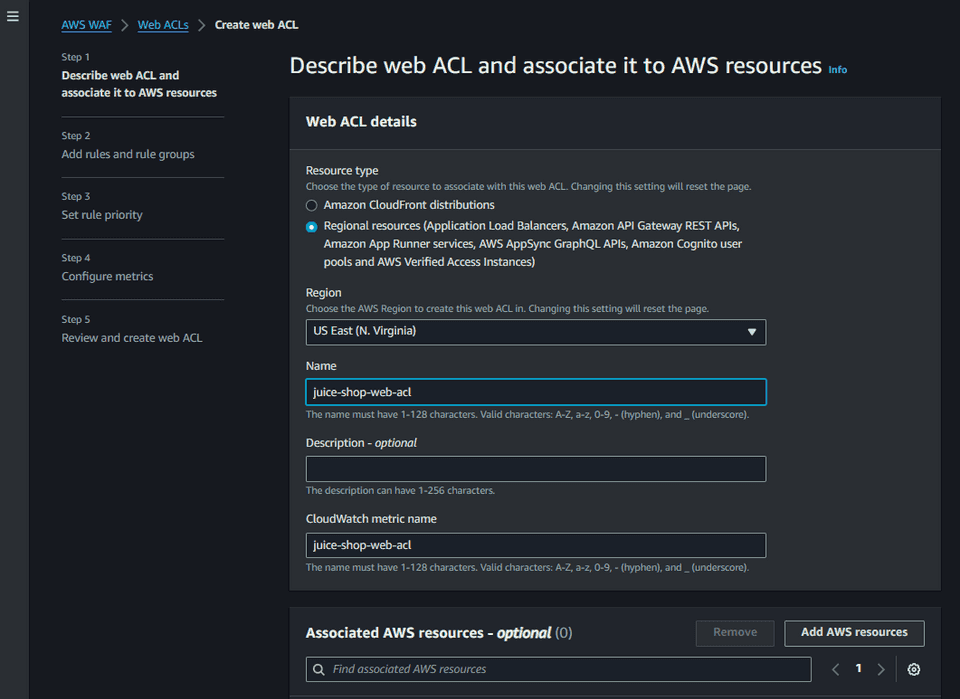The width and height of the screenshot is (960, 699).
Task: Click the Info link beside the page title
Action: 837,70
